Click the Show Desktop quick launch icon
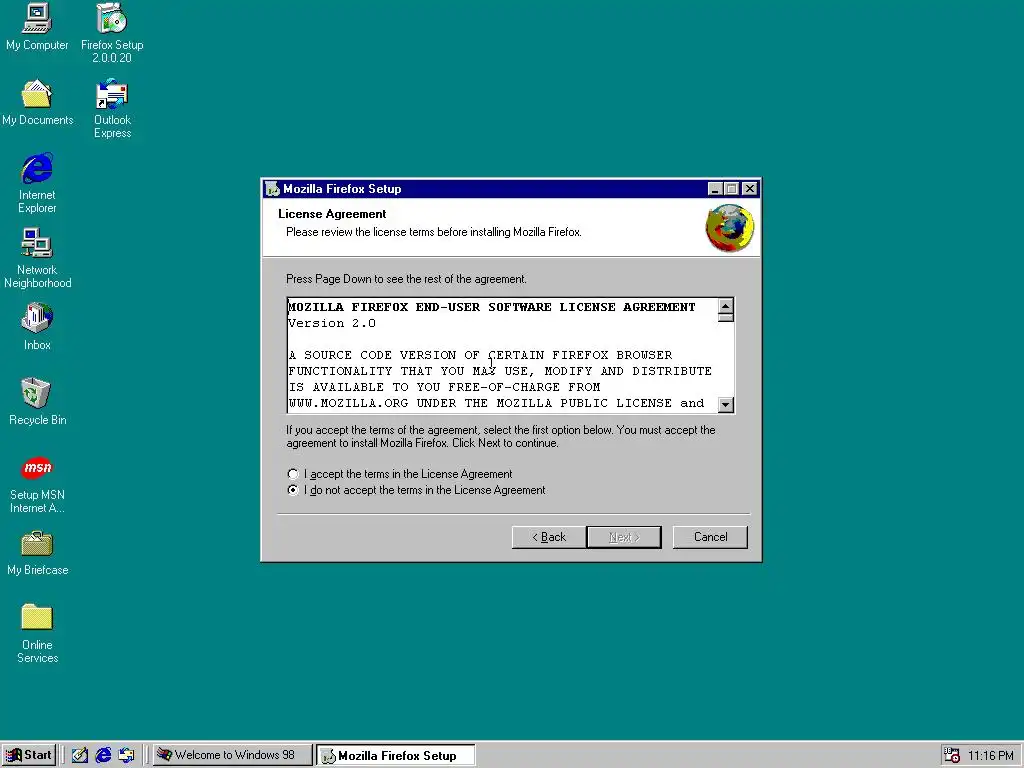 [x=80, y=756]
